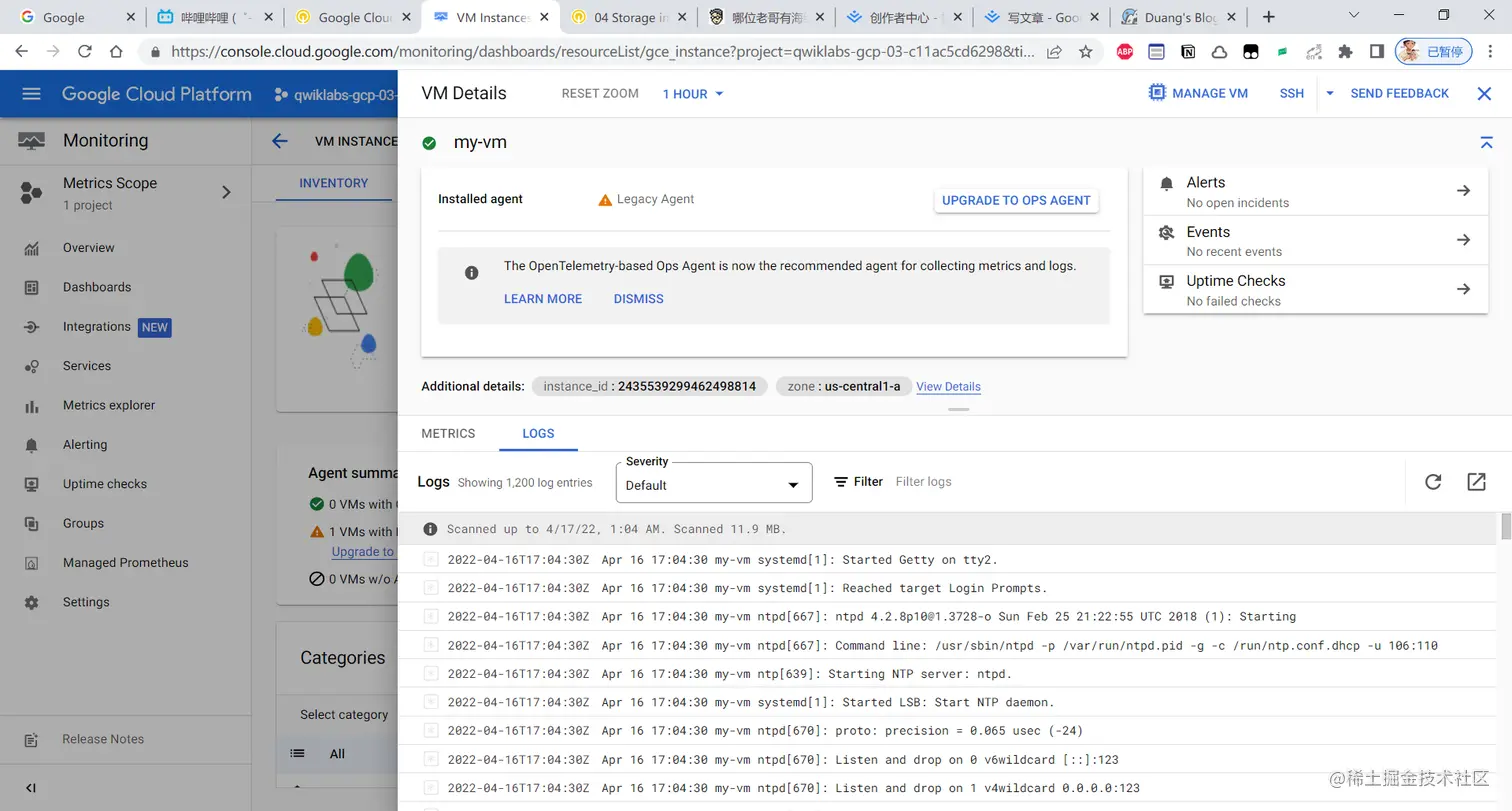The height and width of the screenshot is (811, 1512).
Task: Click the Uptime checks sidebar icon
Action: point(32,484)
